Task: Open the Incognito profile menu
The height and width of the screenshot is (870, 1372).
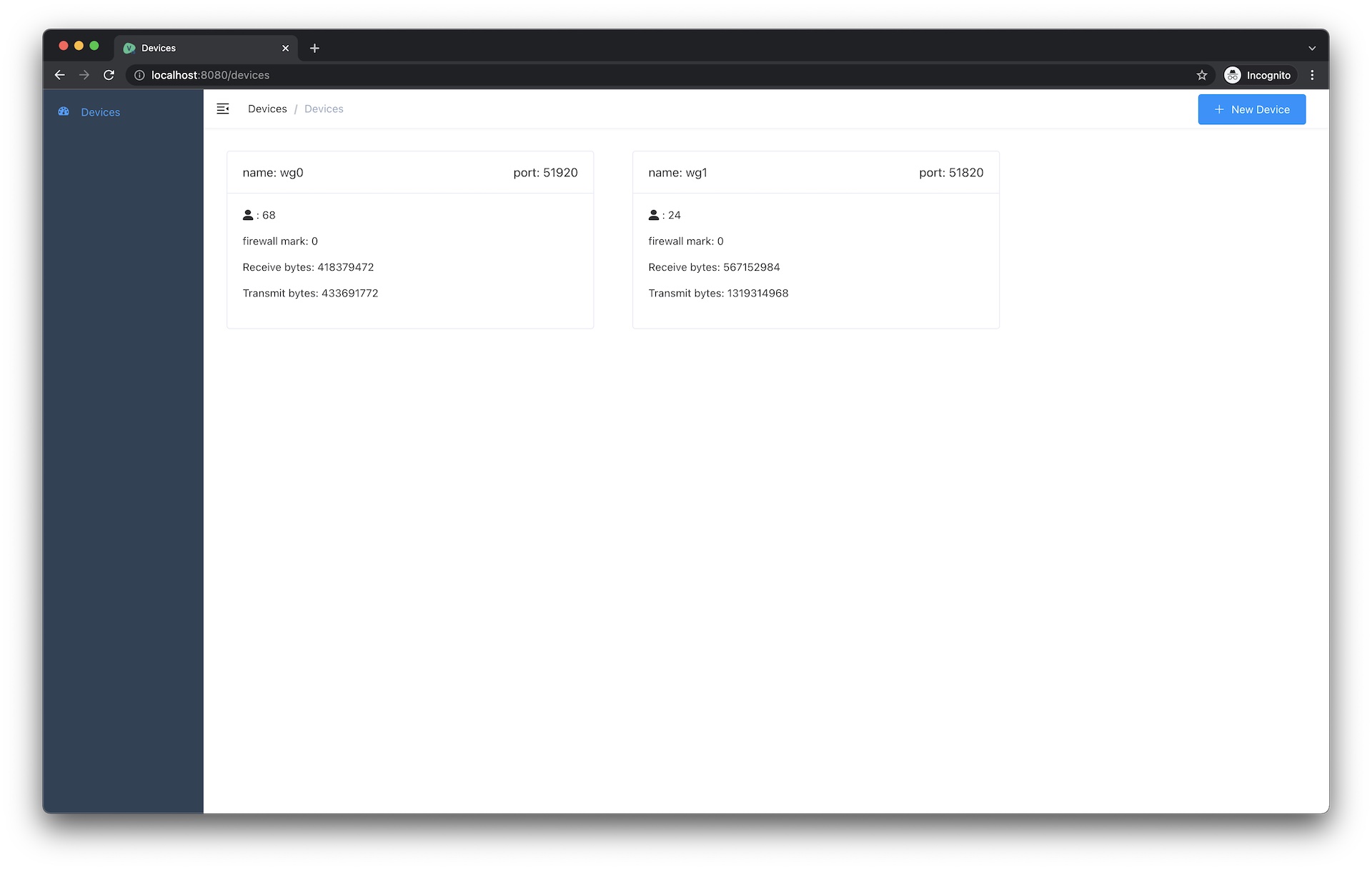Action: [1258, 75]
